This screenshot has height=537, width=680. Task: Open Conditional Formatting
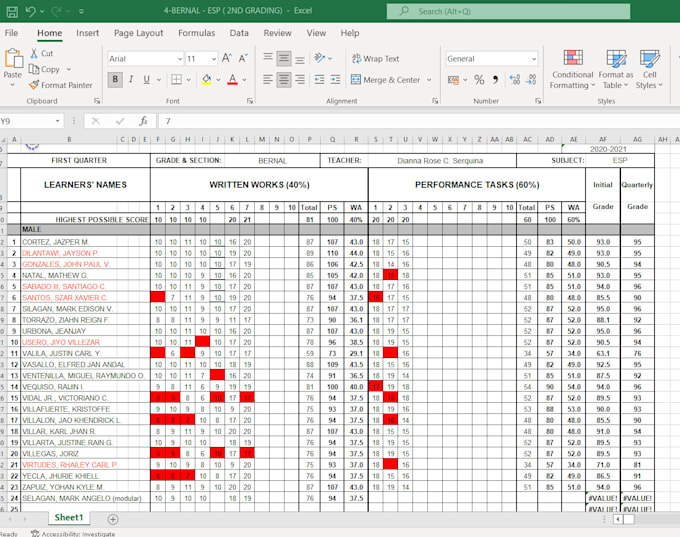(572, 68)
